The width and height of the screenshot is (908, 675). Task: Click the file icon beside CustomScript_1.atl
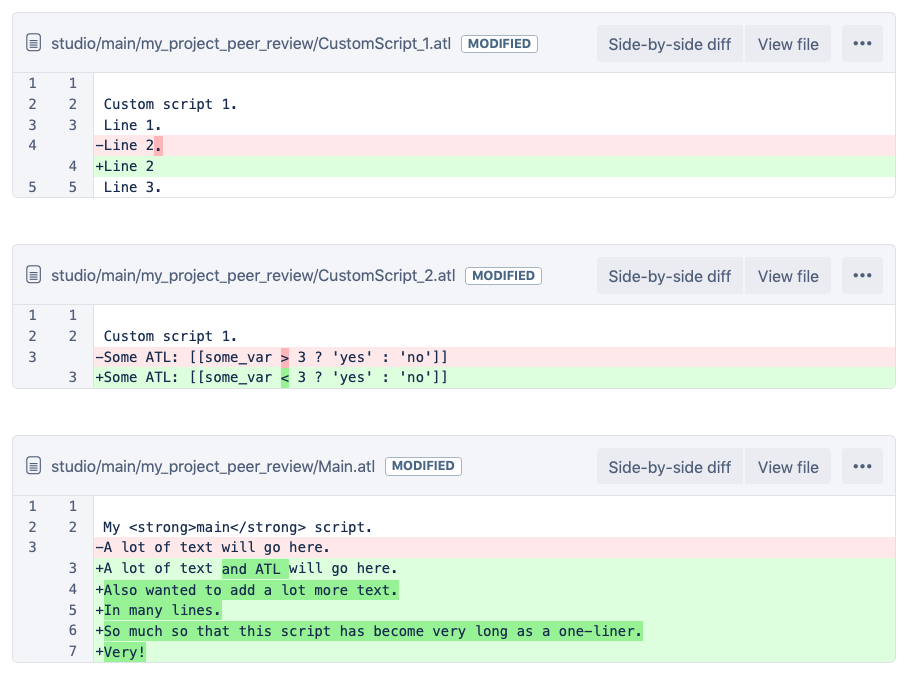coord(36,43)
